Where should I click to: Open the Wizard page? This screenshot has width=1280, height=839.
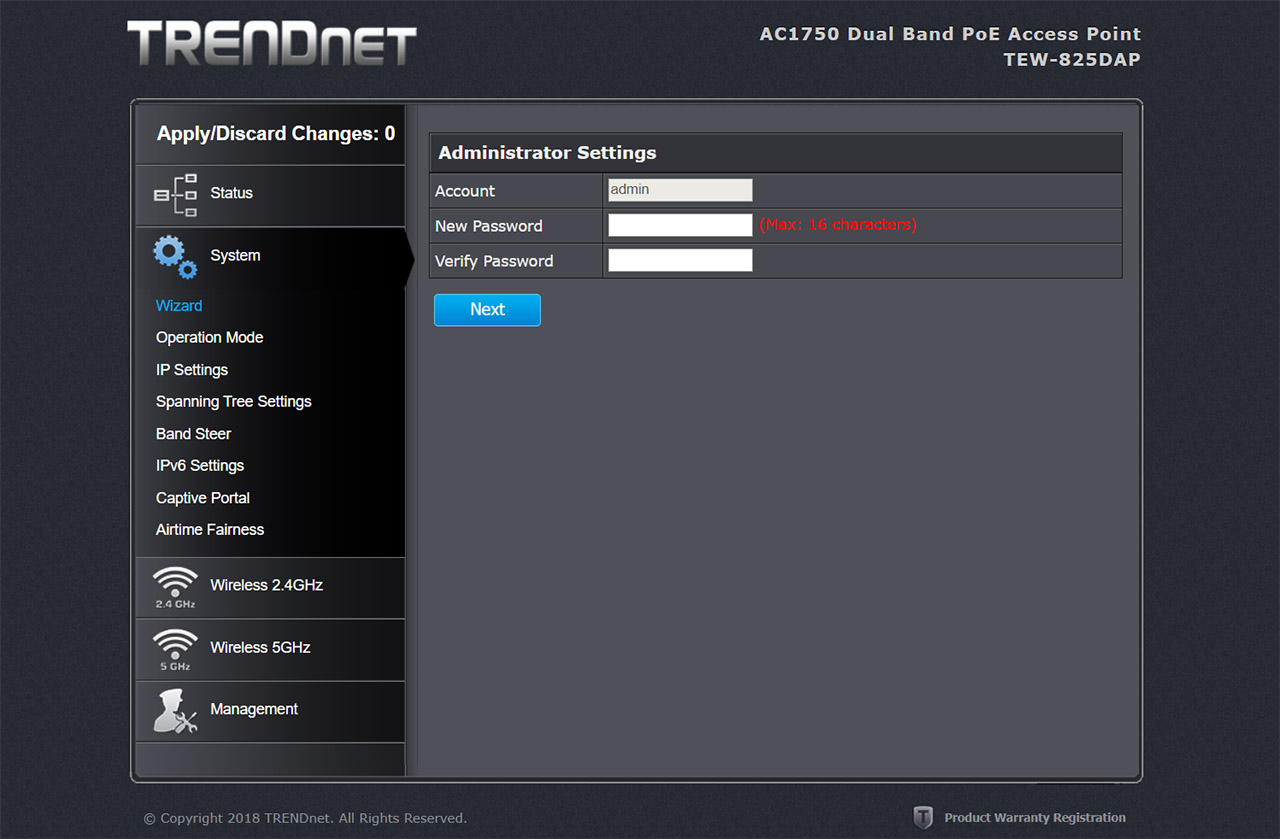pyautogui.click(x=179, y=306)
